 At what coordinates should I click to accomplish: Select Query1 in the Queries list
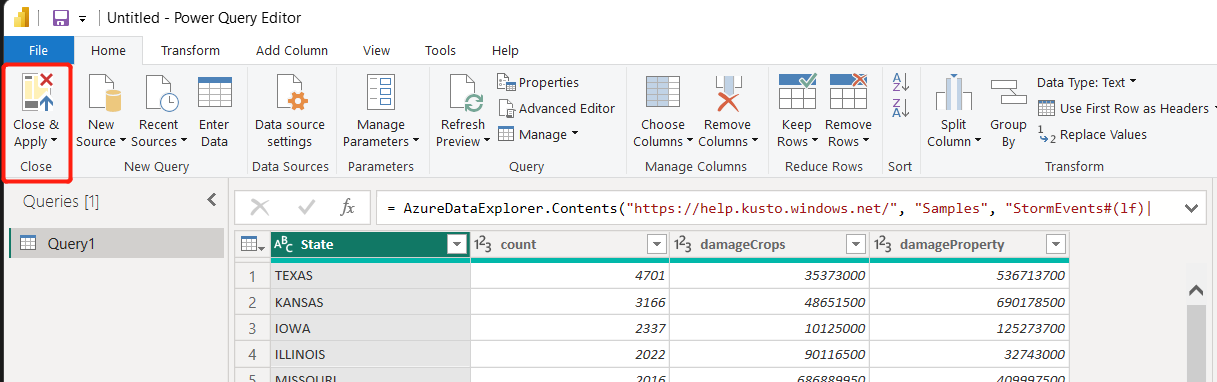pyautogui.click(x=117, y=243)
